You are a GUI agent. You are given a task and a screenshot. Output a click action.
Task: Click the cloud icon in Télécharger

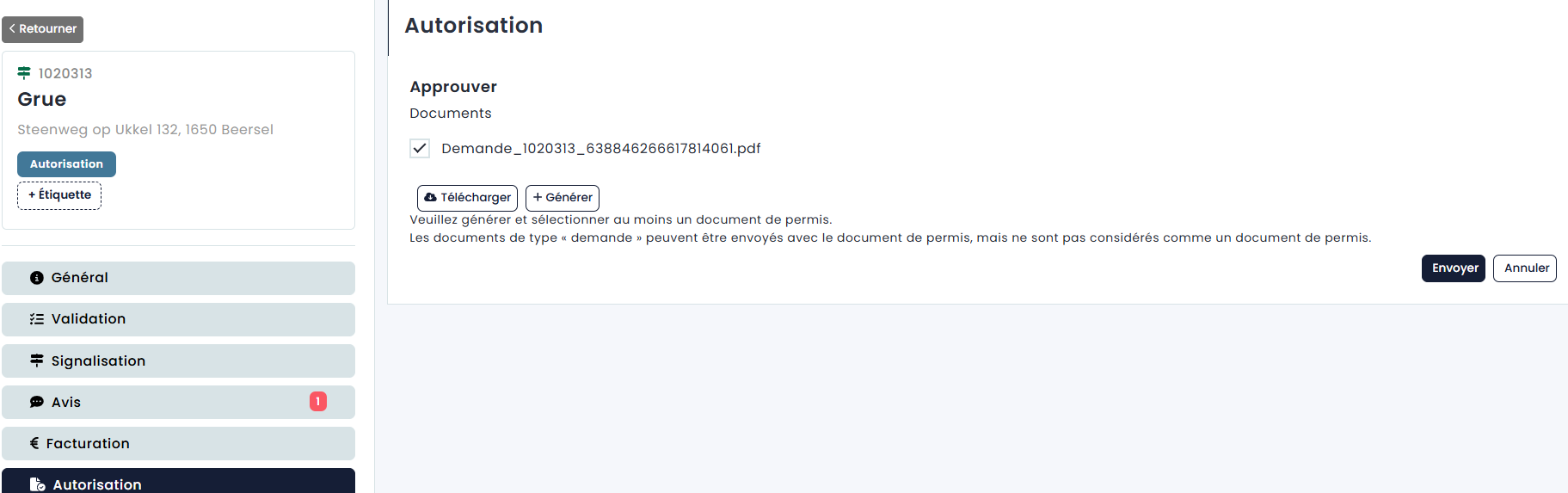tap(430, 197)
